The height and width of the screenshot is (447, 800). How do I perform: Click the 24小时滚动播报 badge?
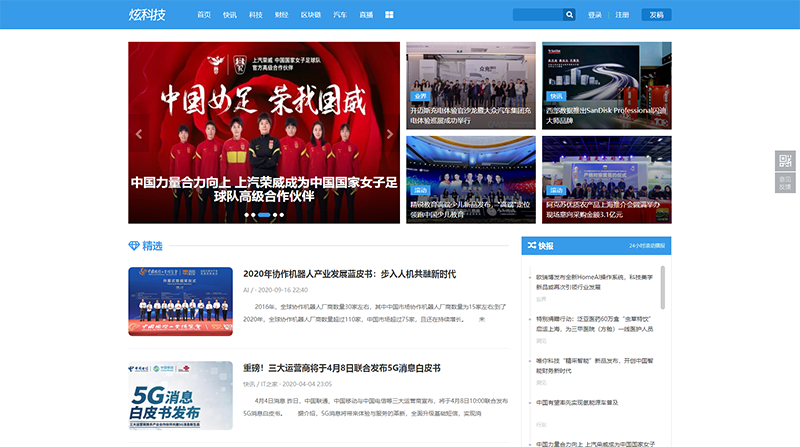coord(647,245)
